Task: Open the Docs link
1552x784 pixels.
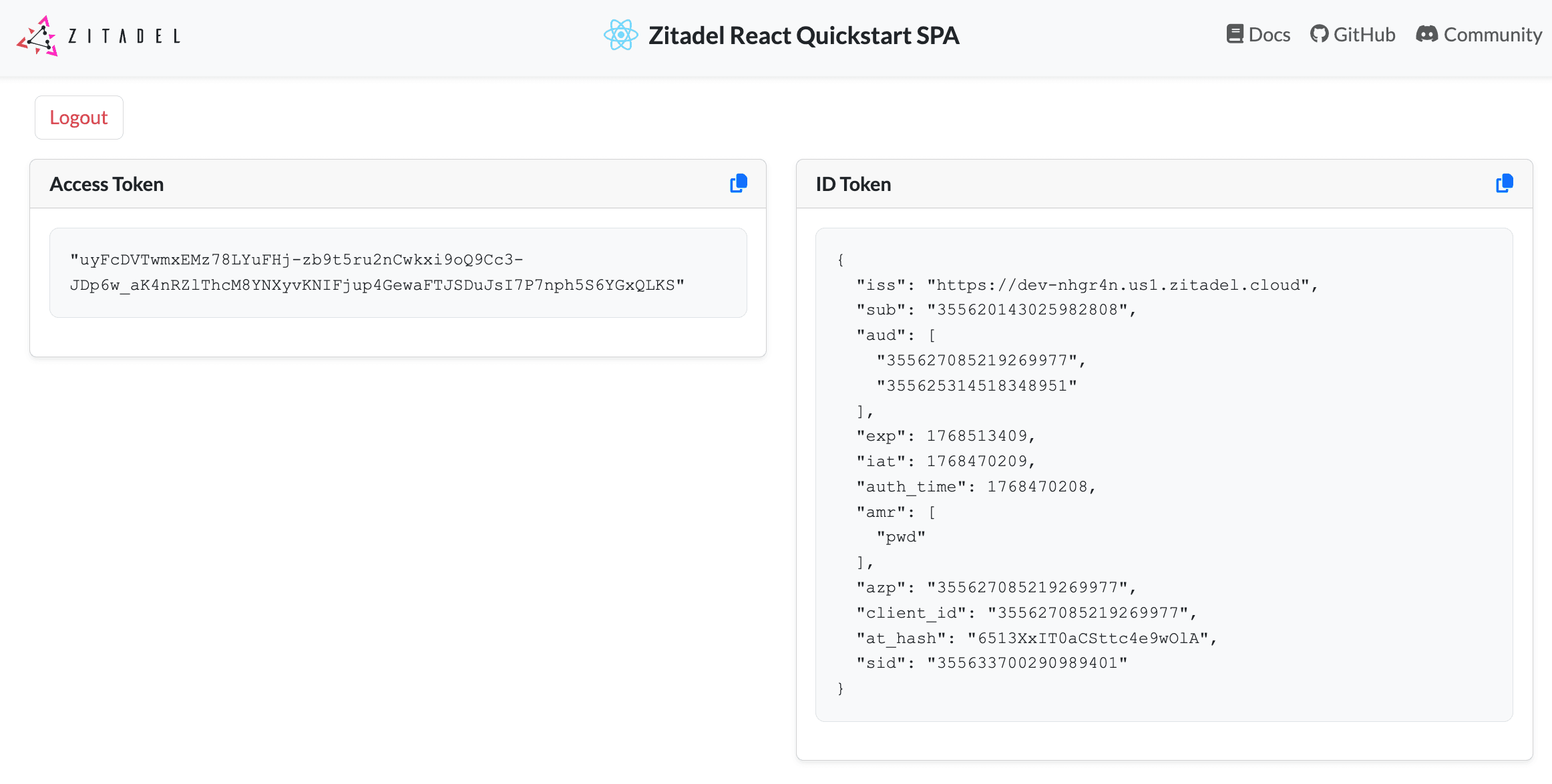Action: (x=1258, y=33)
